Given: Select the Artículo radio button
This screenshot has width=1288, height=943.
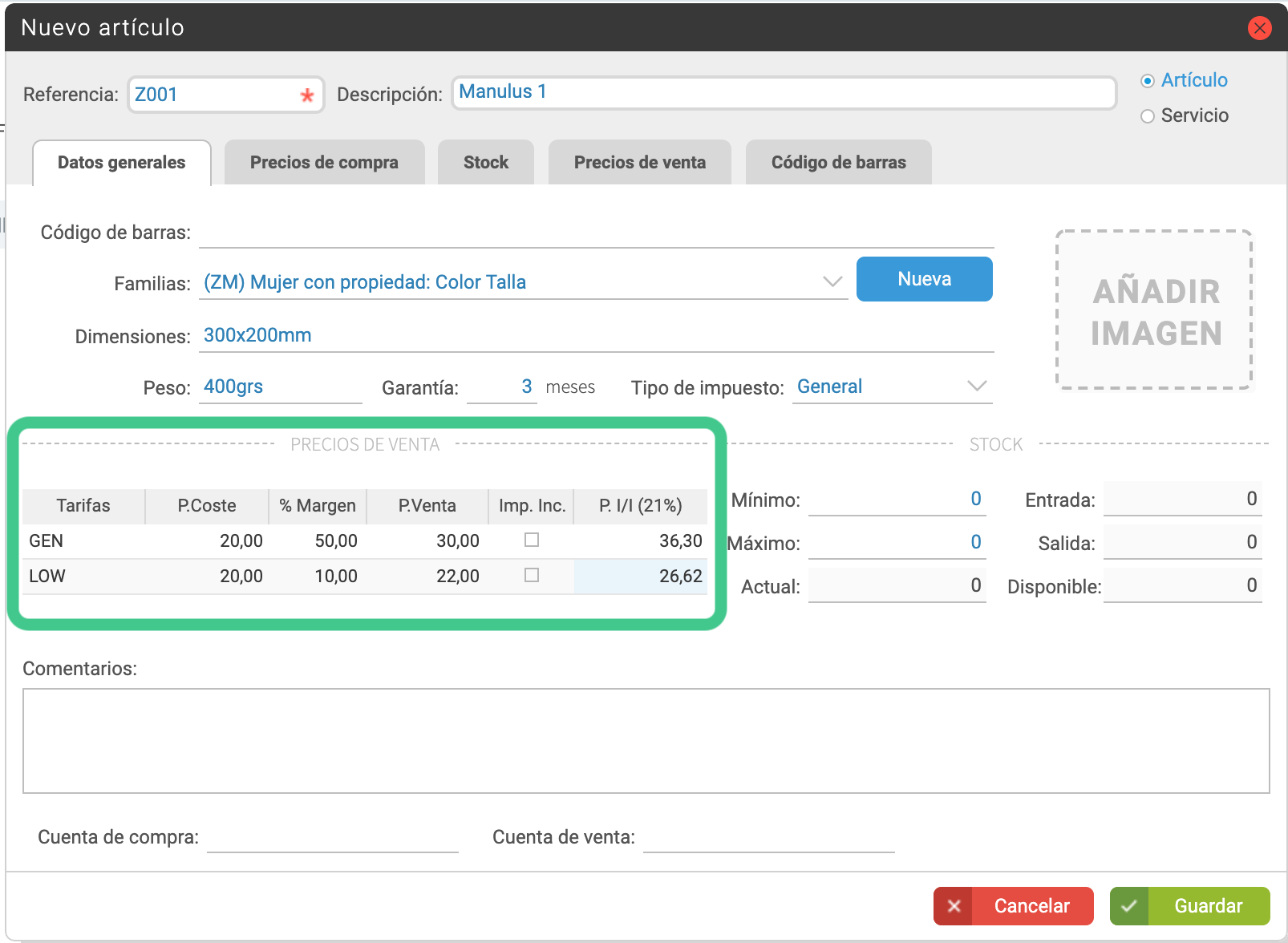Looking at the screenshot, I should 1148,81.
